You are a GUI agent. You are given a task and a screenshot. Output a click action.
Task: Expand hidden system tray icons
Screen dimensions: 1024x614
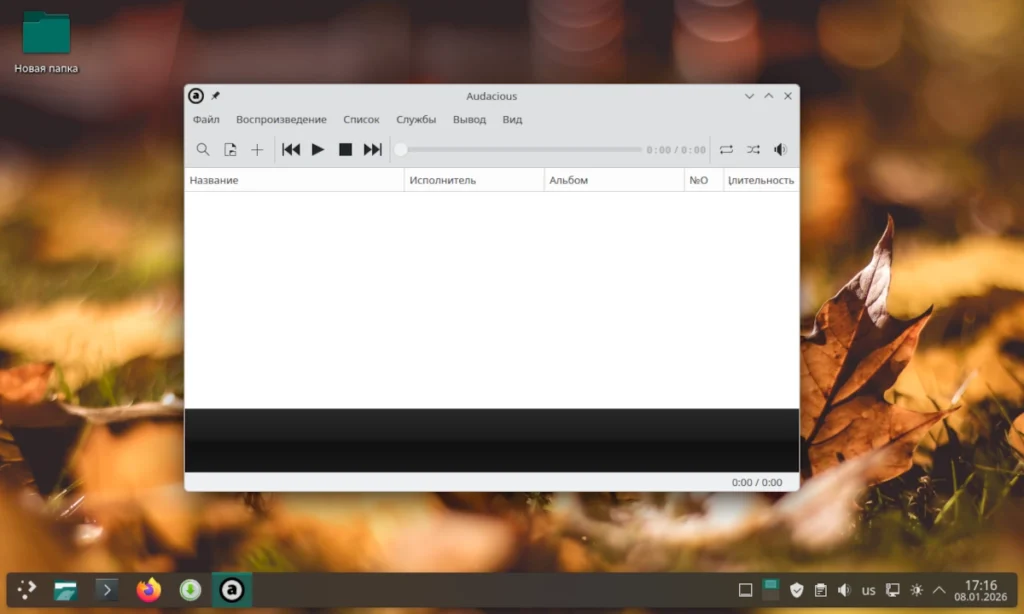click(939, 590)
